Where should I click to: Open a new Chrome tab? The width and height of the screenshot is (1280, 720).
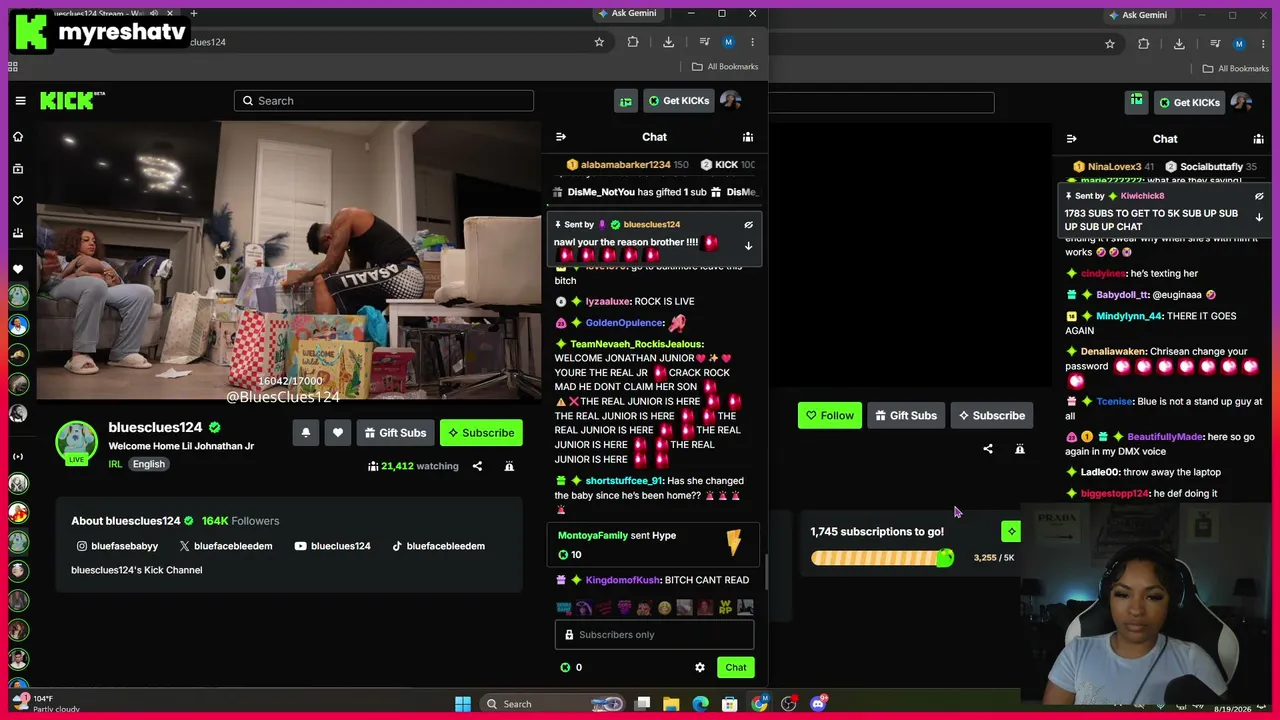click(193, 14)
